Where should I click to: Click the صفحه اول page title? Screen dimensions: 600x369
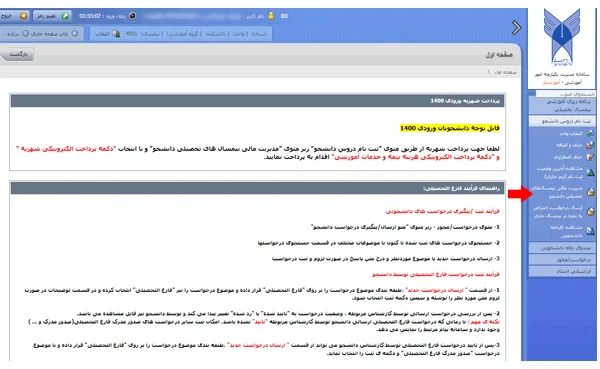click(x=499, y=55)
